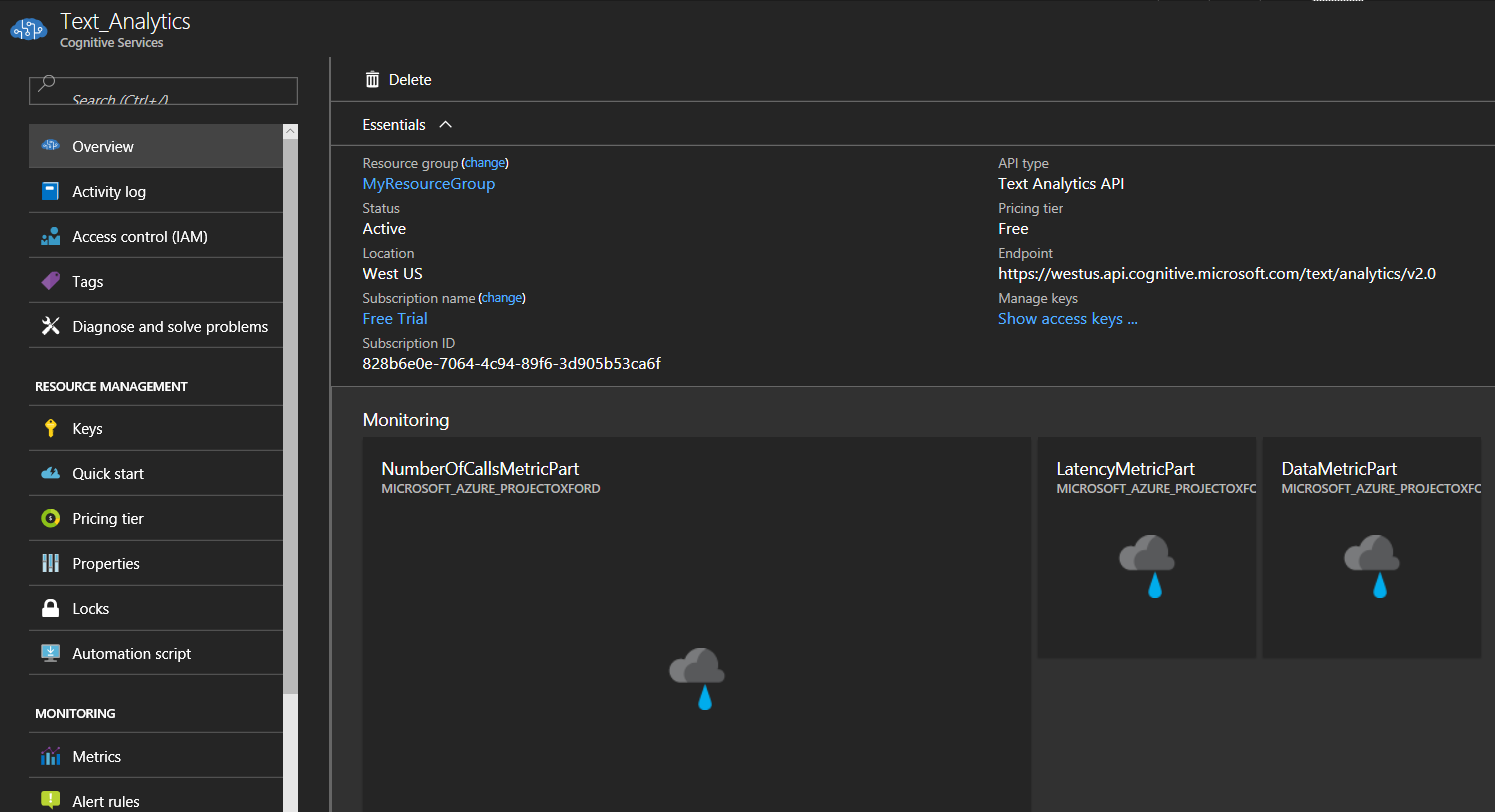Open the Properties menu item

pos(156,563)
